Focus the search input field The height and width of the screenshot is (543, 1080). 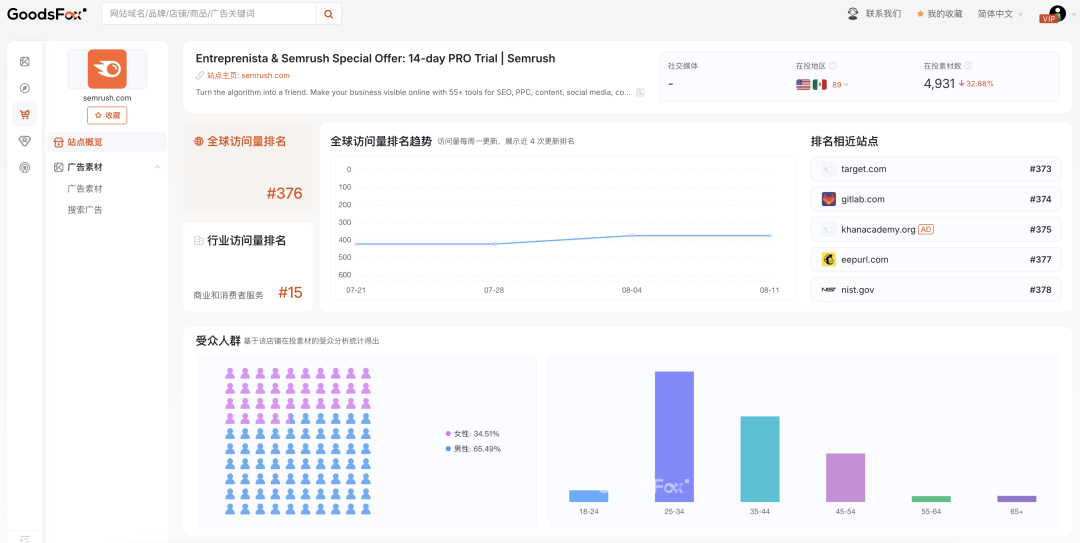pos(209,14)
